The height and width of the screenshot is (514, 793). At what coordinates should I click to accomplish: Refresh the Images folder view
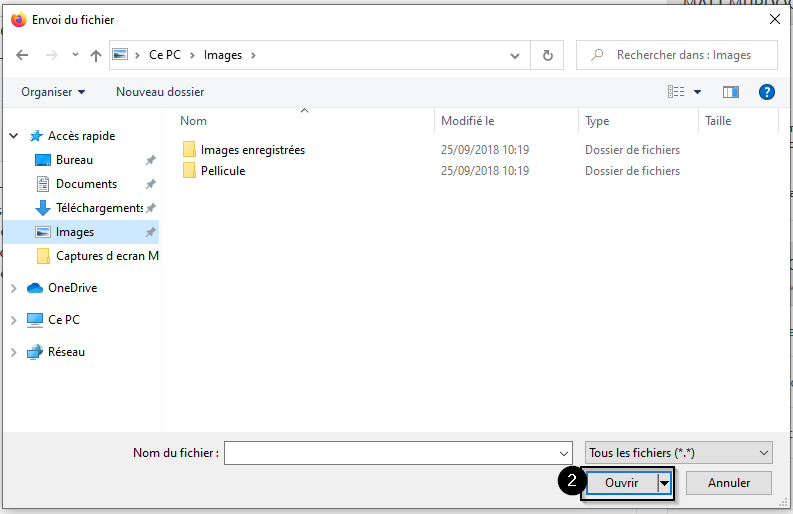tap(547, 56)
